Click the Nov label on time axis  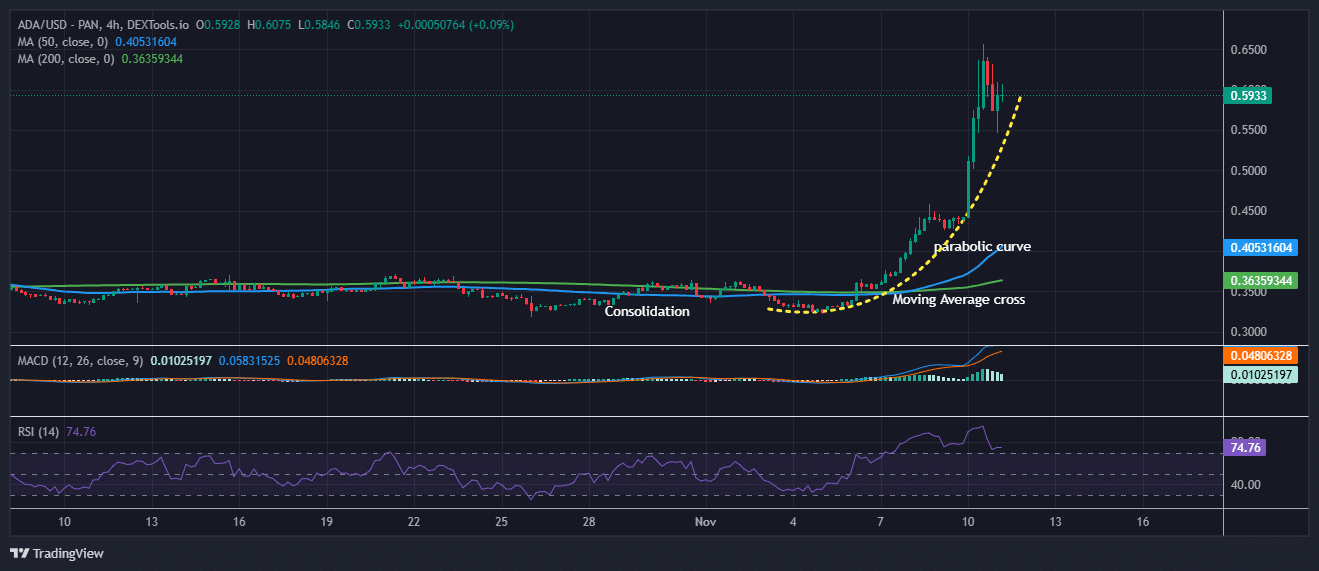click(x=703, y=522)
